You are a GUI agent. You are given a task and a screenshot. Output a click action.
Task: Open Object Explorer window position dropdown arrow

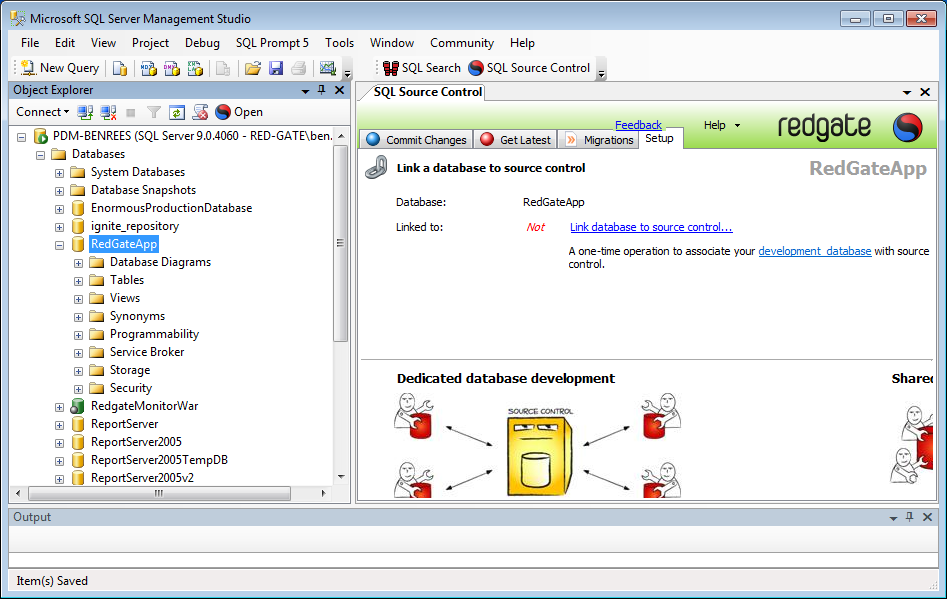pos(305,91)
